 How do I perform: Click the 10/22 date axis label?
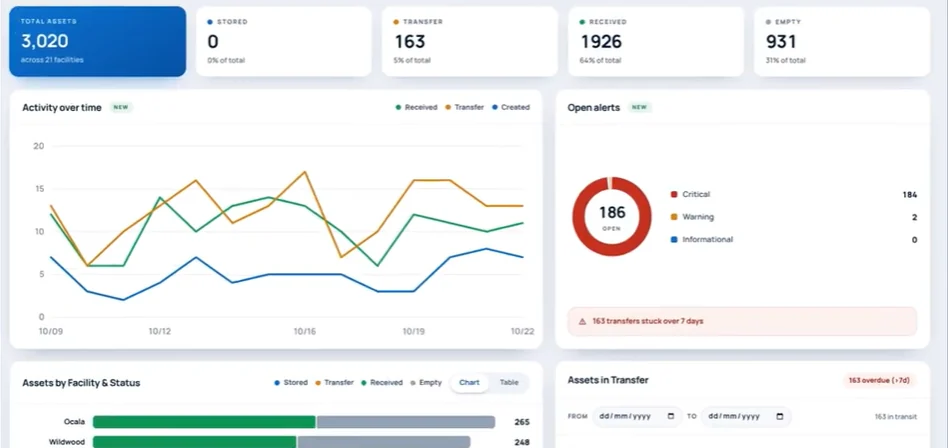pyautogui.click(x=522, y=331)
